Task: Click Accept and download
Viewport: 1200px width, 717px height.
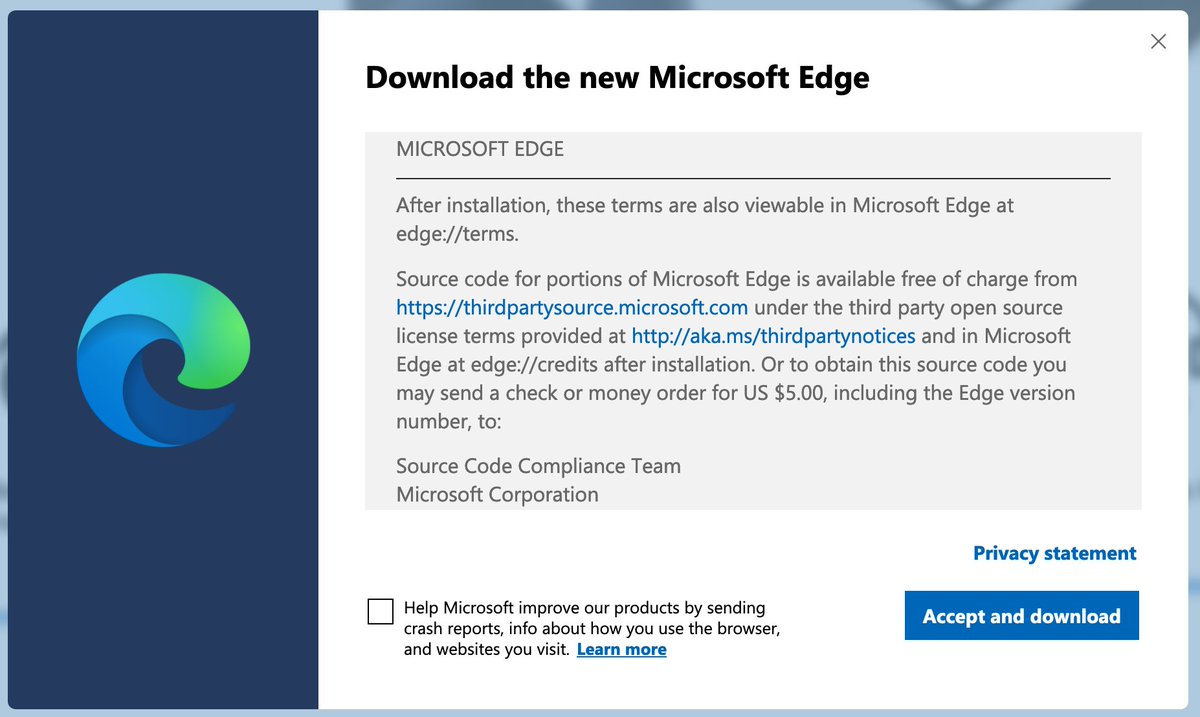Action: [x=1021, y=616]
